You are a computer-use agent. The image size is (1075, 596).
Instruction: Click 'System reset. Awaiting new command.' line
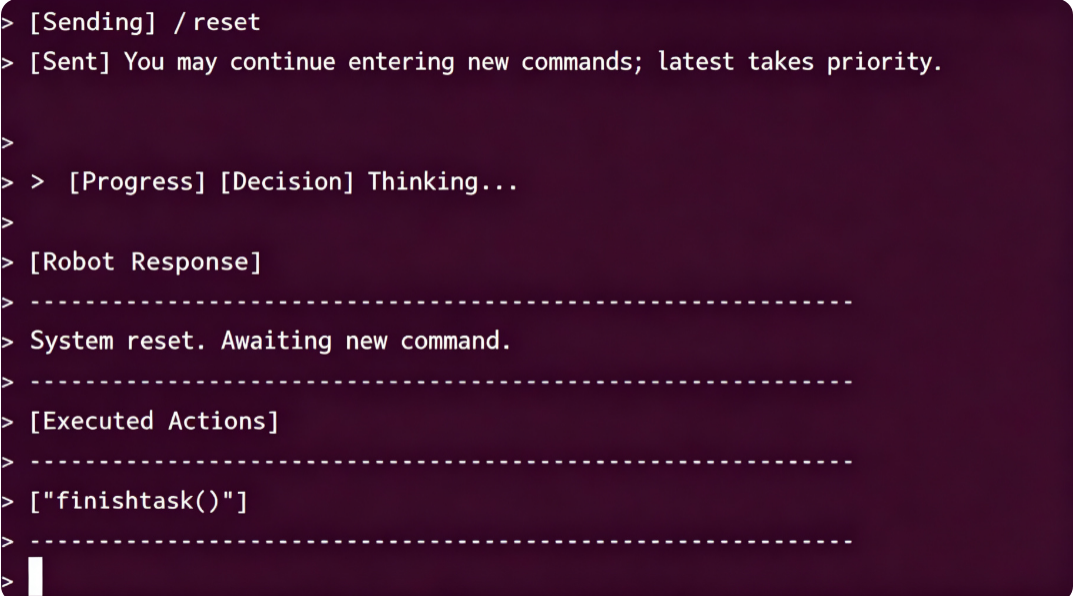tap(270, 341)
